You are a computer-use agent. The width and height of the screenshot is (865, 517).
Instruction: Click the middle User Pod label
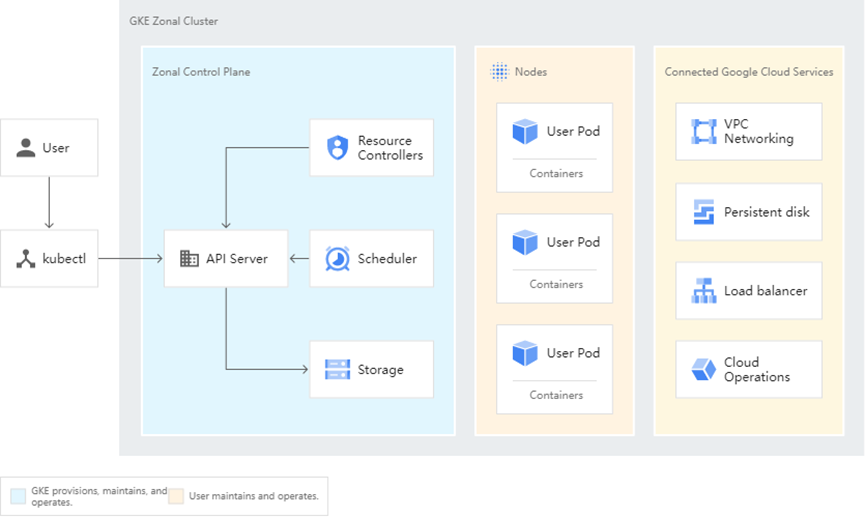click(573, 242)
